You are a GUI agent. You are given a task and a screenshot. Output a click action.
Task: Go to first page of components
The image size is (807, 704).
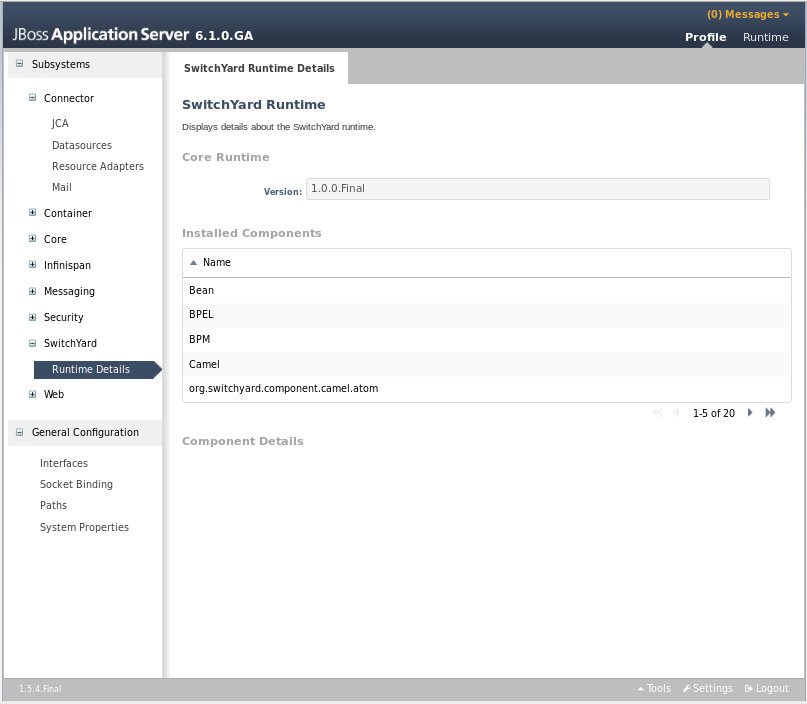click(x=657, y=413)
